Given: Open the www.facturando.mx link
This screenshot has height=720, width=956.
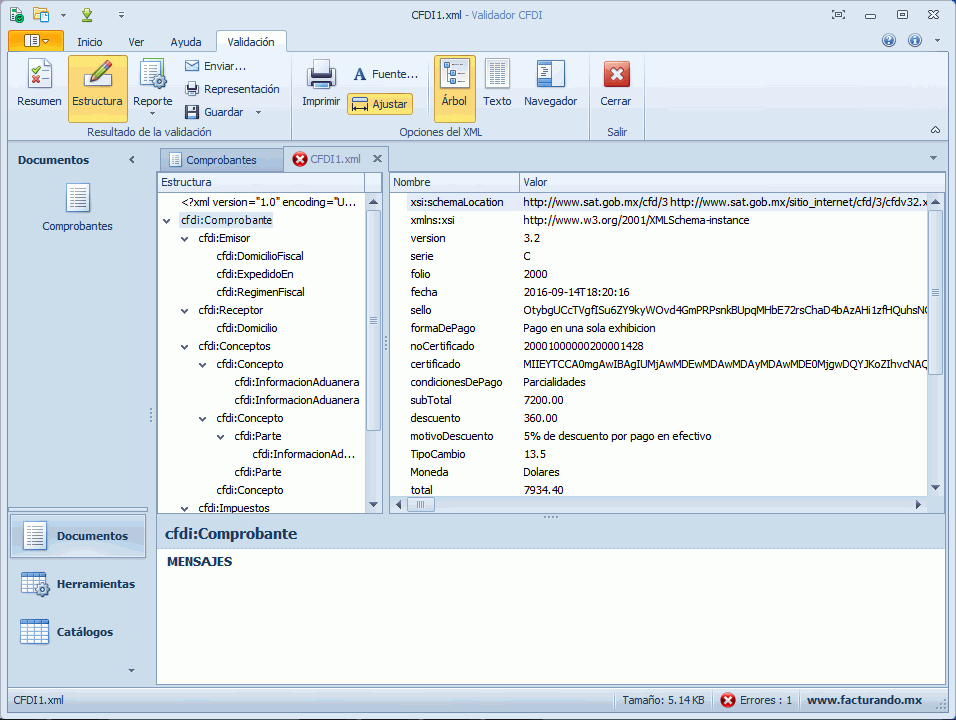Looking at the screenshot, I should coord(864,700).
